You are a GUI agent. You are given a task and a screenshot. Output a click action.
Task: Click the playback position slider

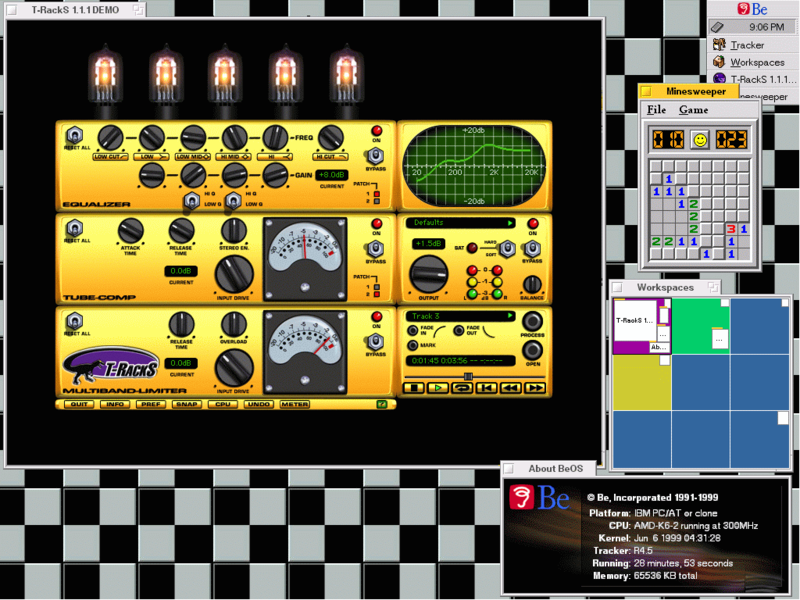click(468, 376)
